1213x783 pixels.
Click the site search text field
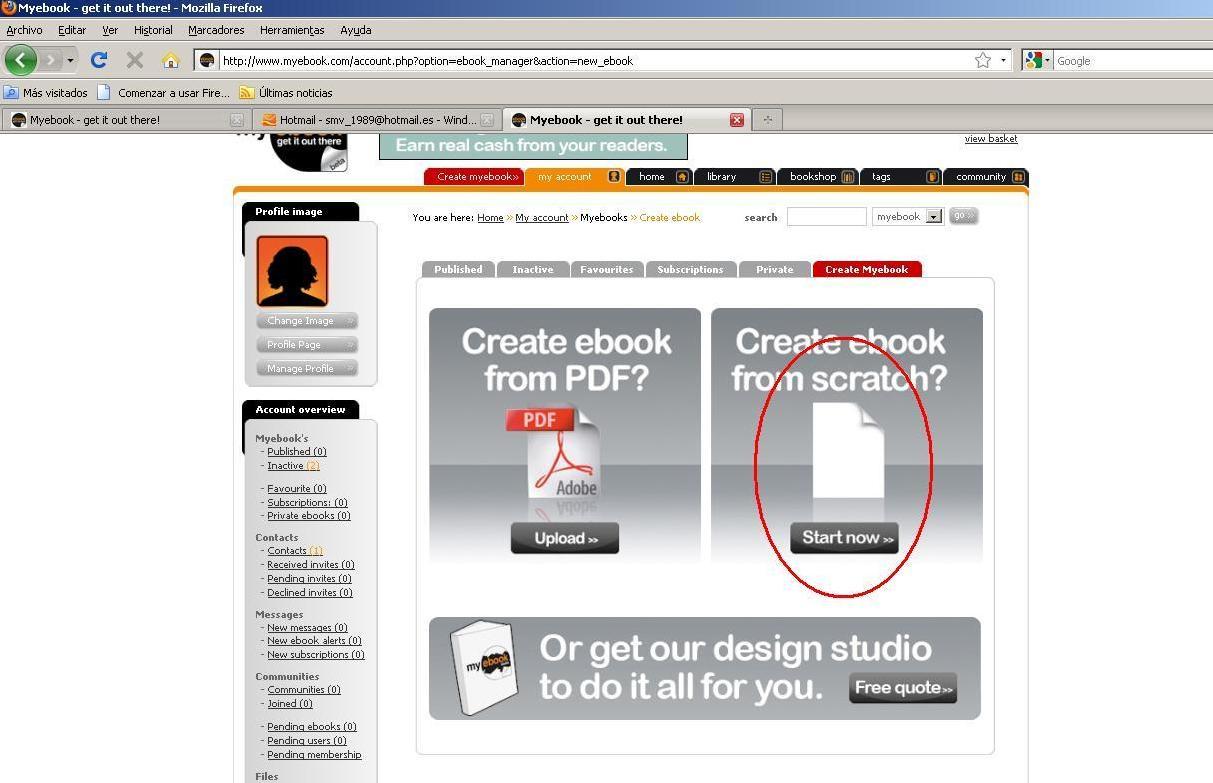[827, 216]
